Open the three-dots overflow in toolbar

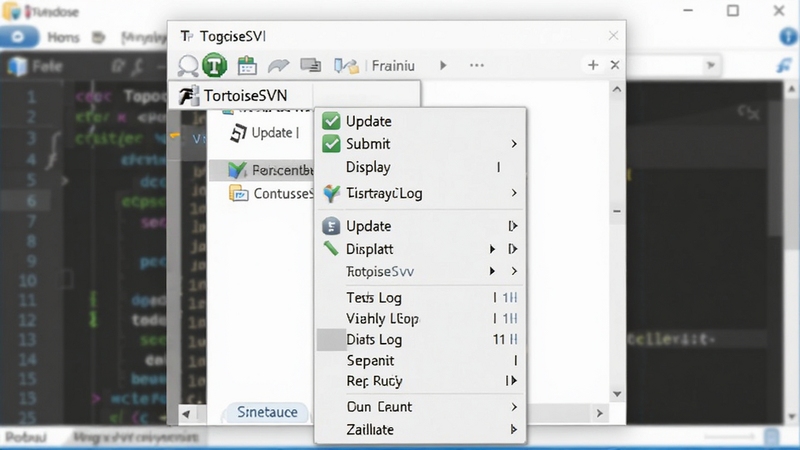click(x=477, y=65)
